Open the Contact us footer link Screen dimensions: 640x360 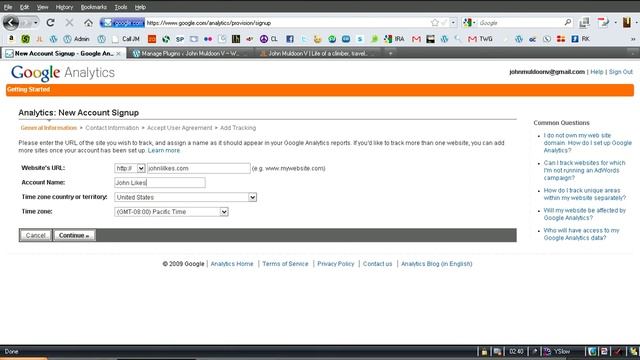[x=378, y=264]
